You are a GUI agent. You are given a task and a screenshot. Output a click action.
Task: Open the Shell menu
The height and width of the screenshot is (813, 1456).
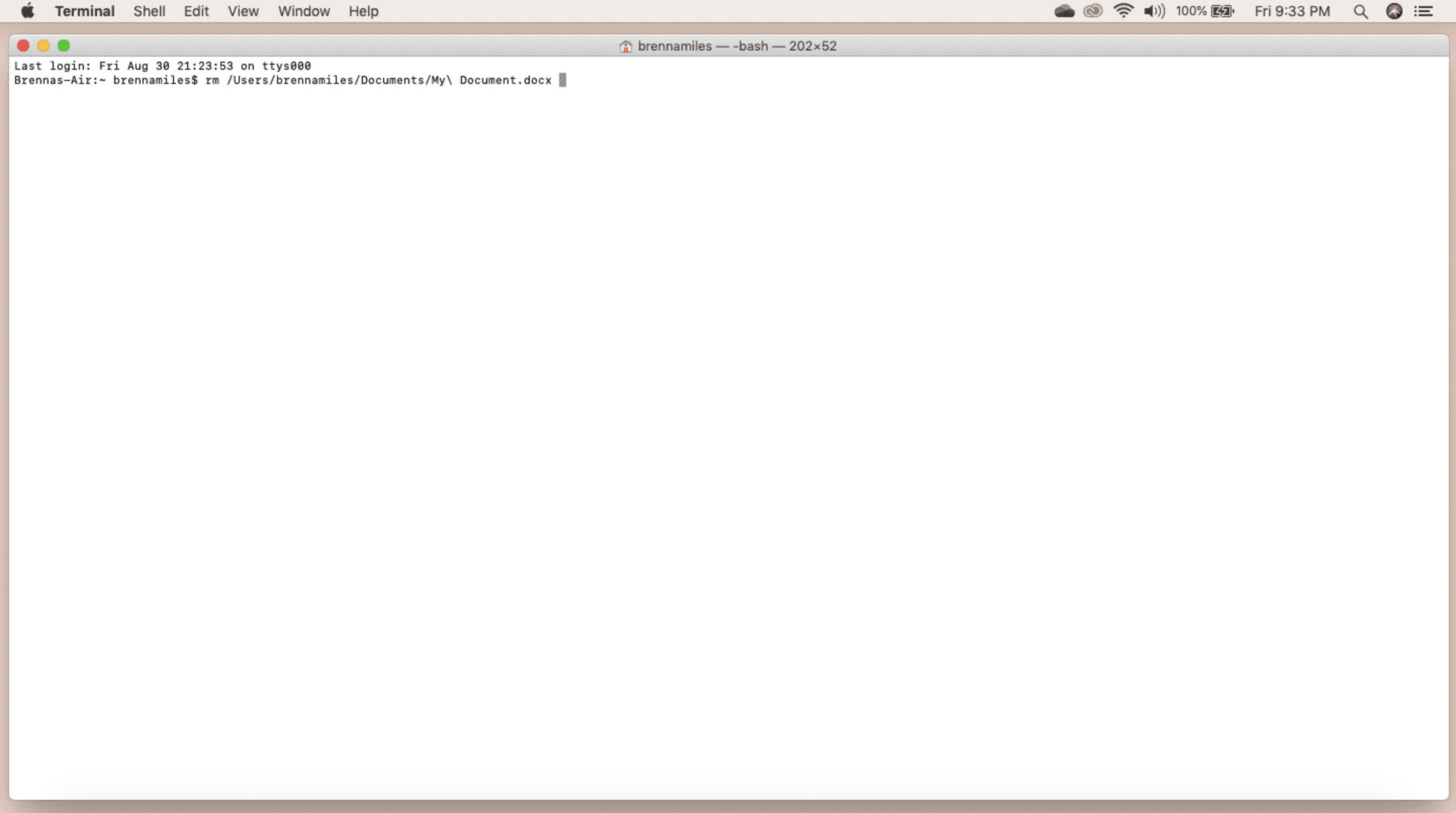[148, 11]
